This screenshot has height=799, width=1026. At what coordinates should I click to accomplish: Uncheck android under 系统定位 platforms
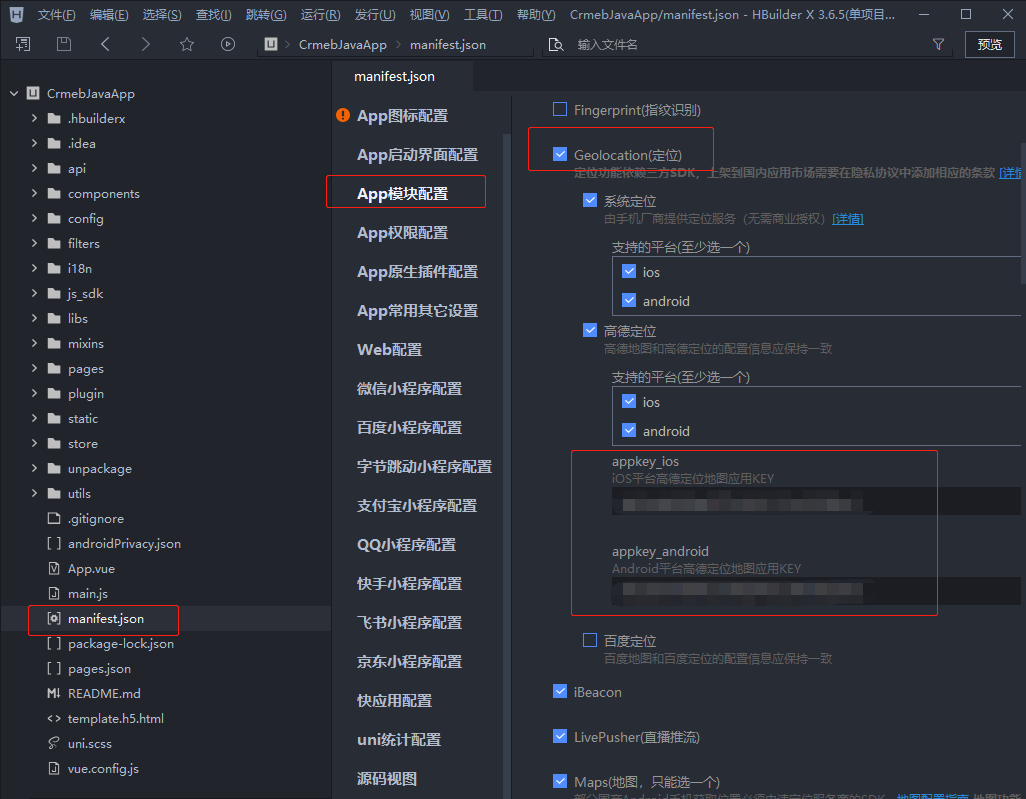[629, 300]
